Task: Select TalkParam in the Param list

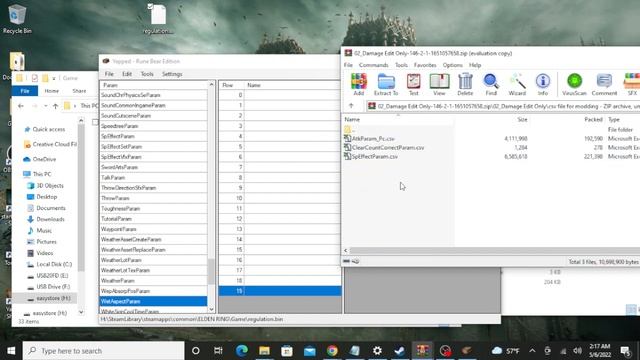Action: tap(153, 178)
